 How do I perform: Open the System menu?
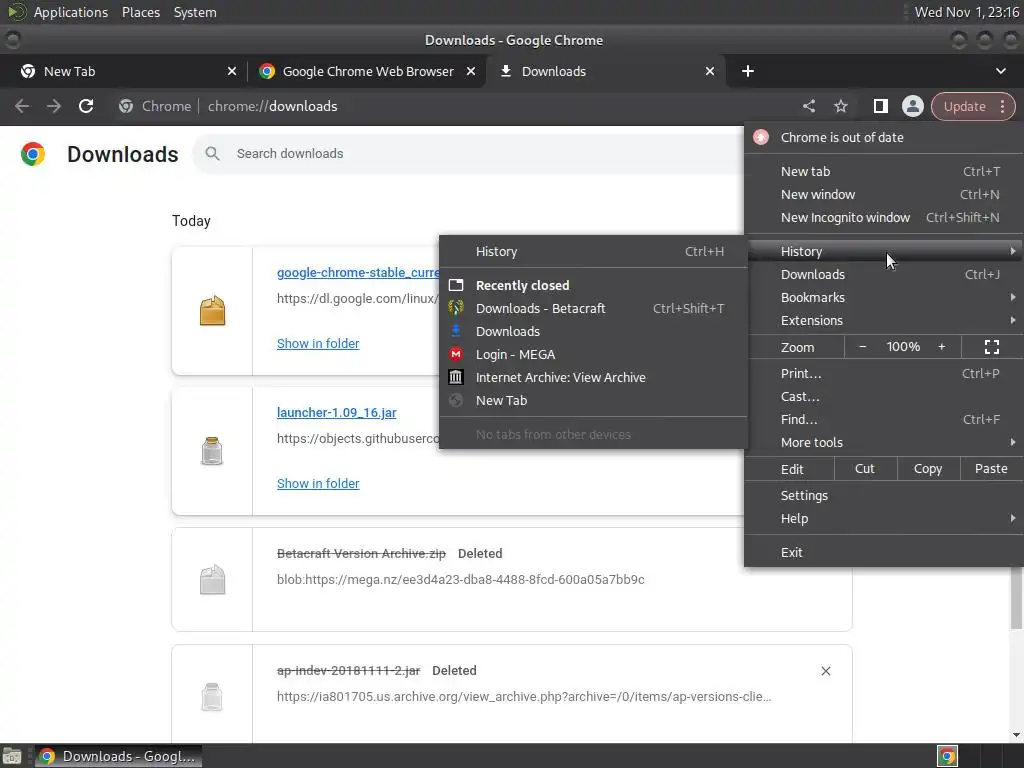[195, 12]
